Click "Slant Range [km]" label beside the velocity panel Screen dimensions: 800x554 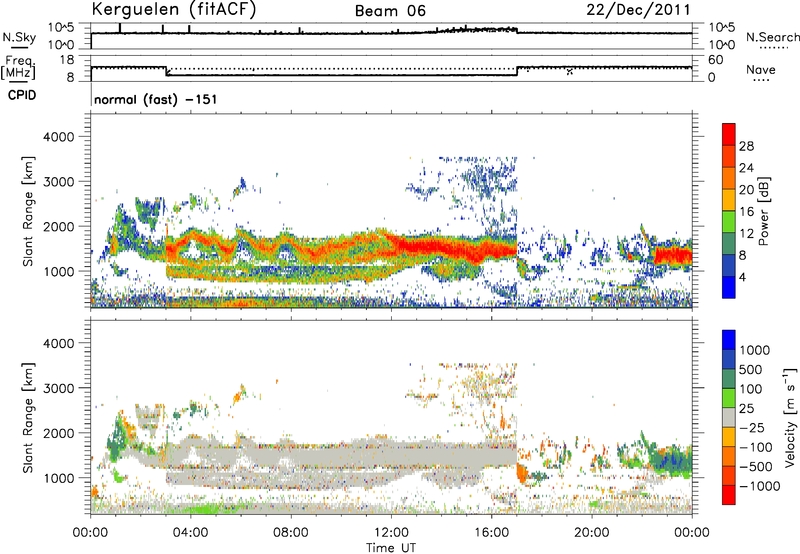point(28,417)
